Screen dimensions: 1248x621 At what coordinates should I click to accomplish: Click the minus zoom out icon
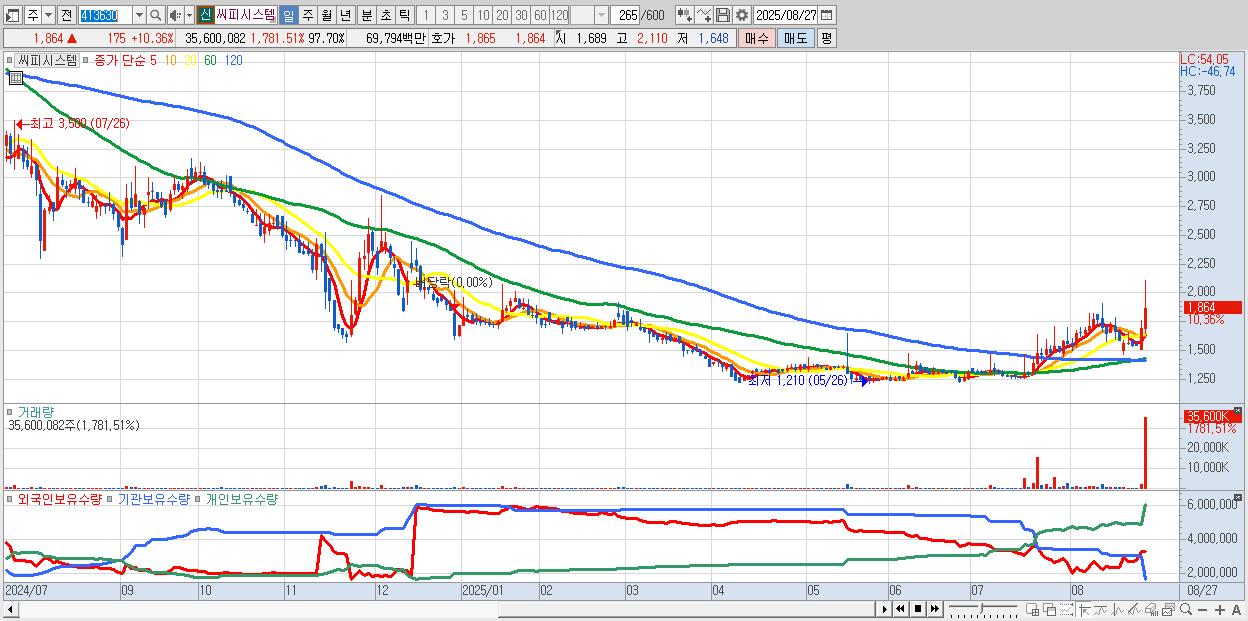click(1202, 610)
